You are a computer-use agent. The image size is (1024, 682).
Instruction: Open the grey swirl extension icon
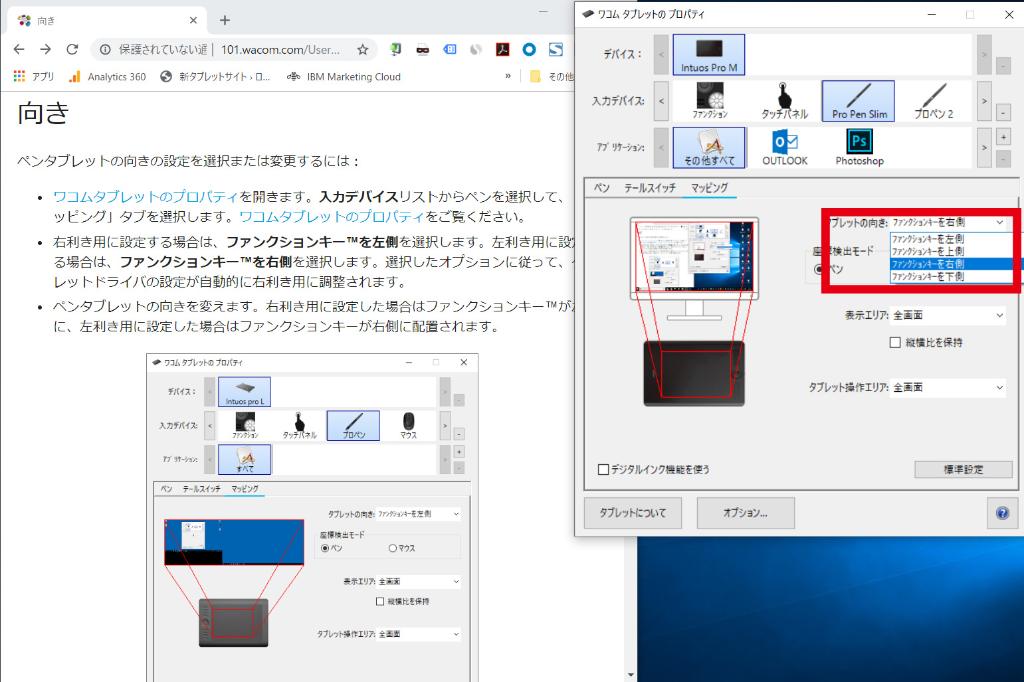[476, 49]
